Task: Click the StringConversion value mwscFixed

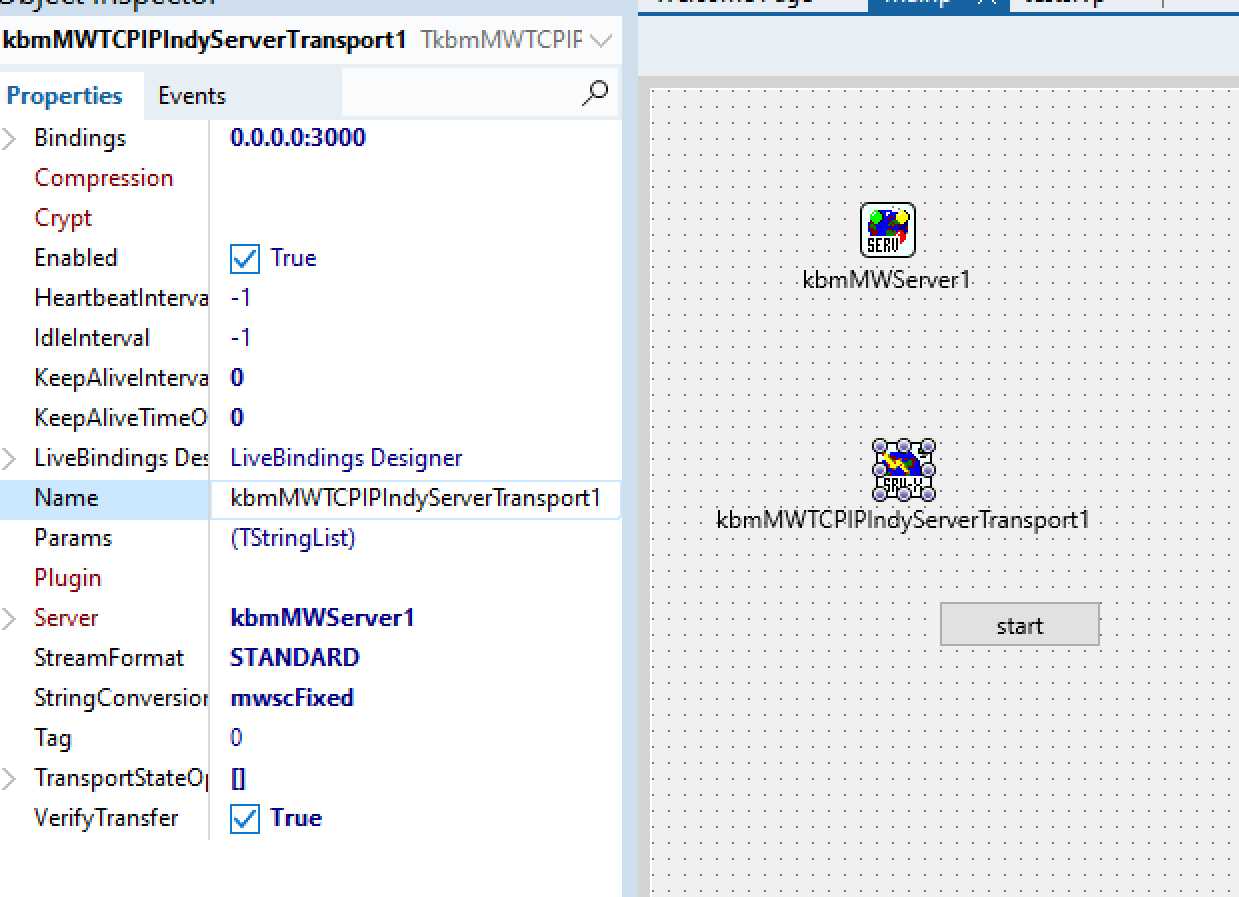Action: (x=292, y=698)
